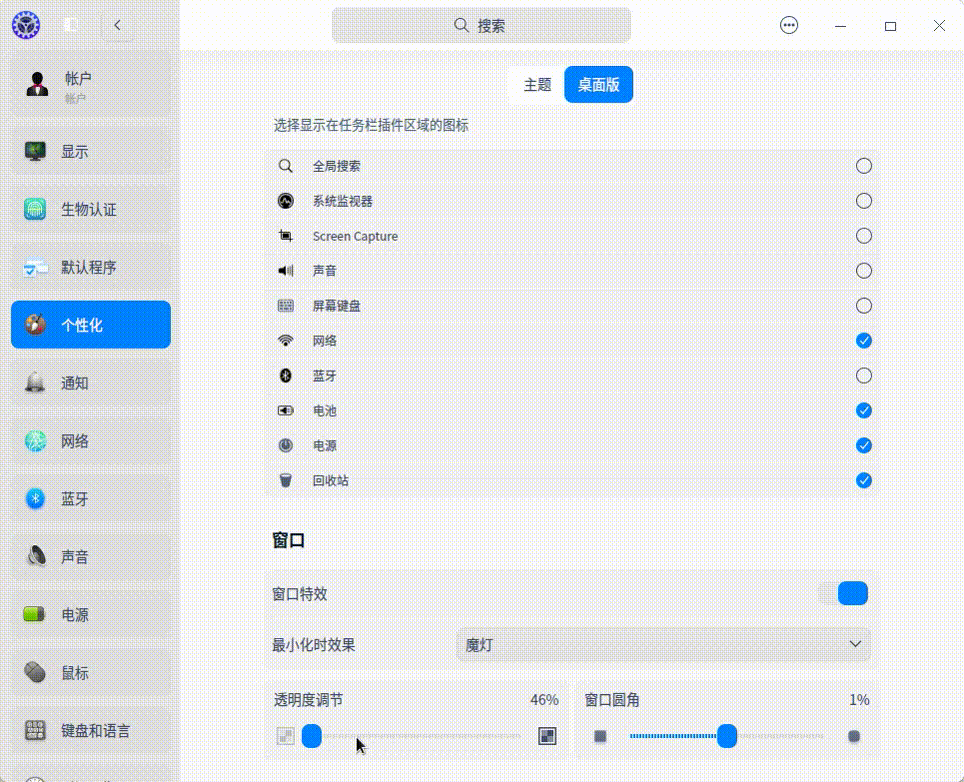Open the three-dot options menu
Screen dimensions: 964x782
coord(789,25)
